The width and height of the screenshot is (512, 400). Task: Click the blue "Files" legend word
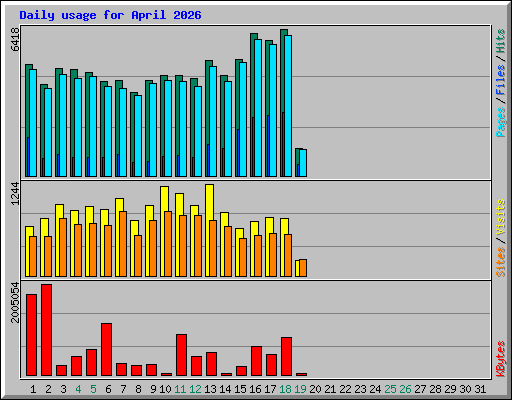(x=500, y=80)
